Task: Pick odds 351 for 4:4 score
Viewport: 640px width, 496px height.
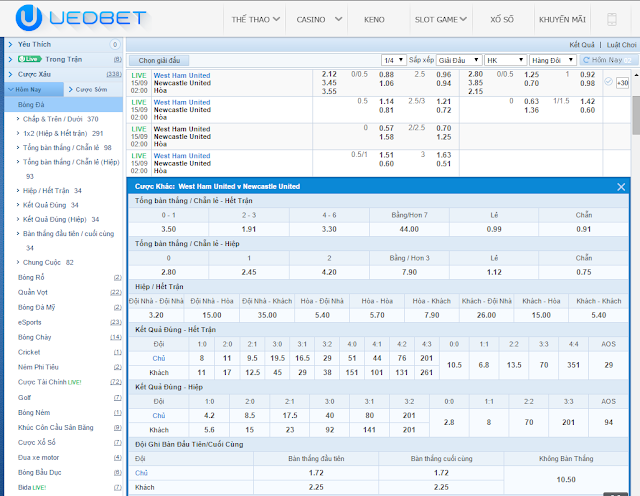Action: [573, 365]
